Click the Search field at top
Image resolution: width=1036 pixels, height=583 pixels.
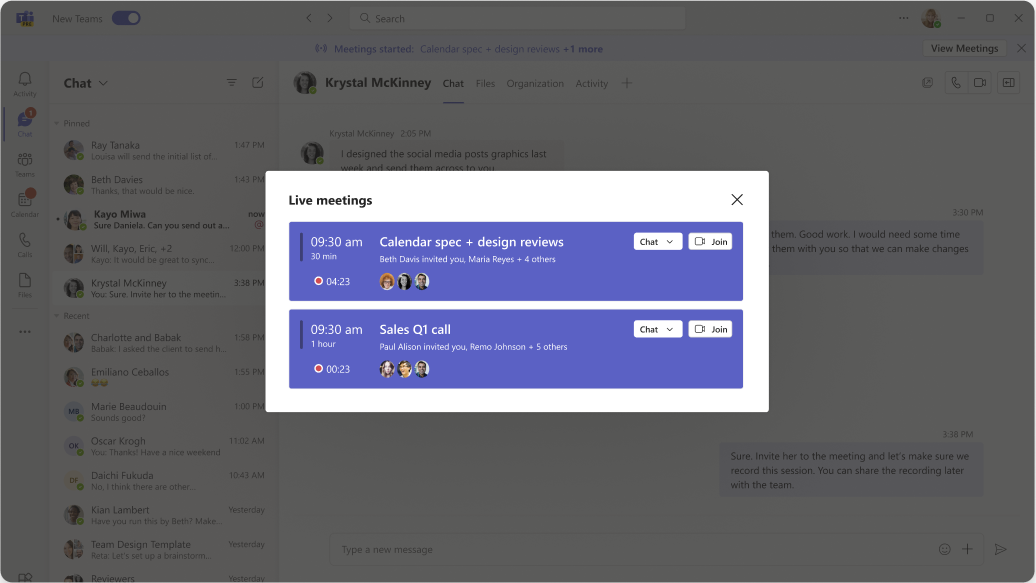pos(518,18)
